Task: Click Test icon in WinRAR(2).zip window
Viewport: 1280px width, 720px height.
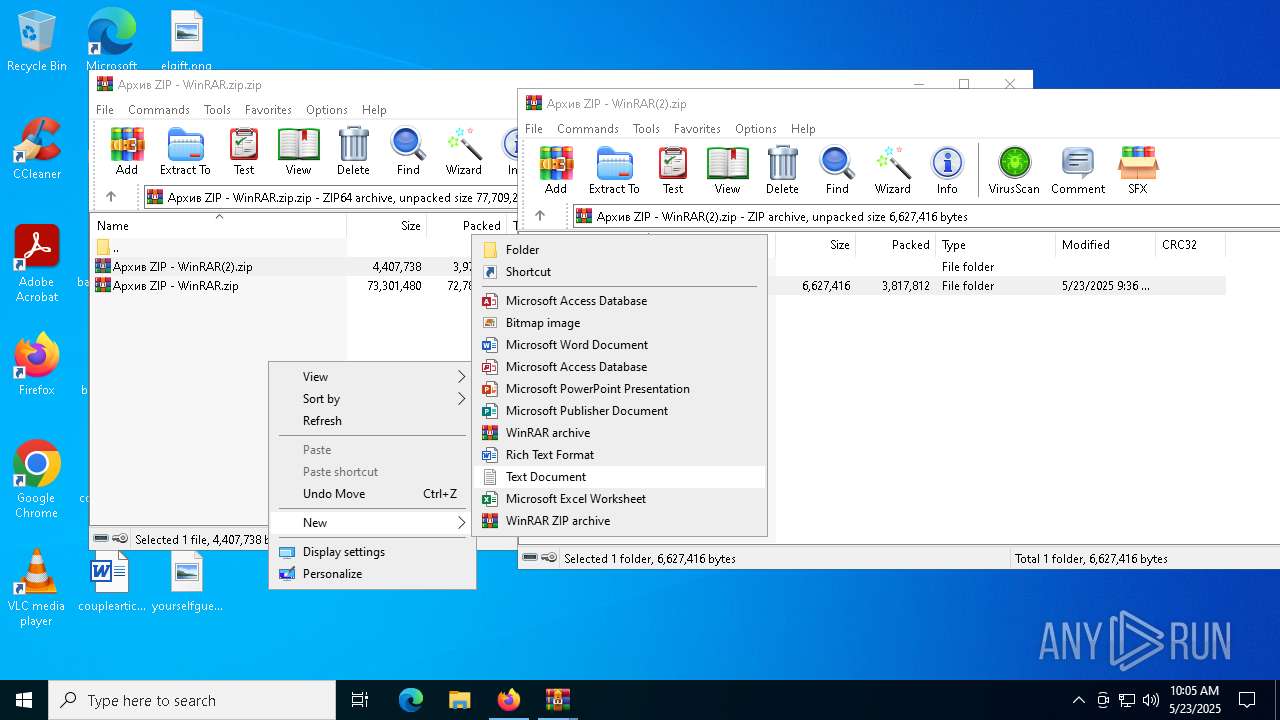Action: pos(673,170)
